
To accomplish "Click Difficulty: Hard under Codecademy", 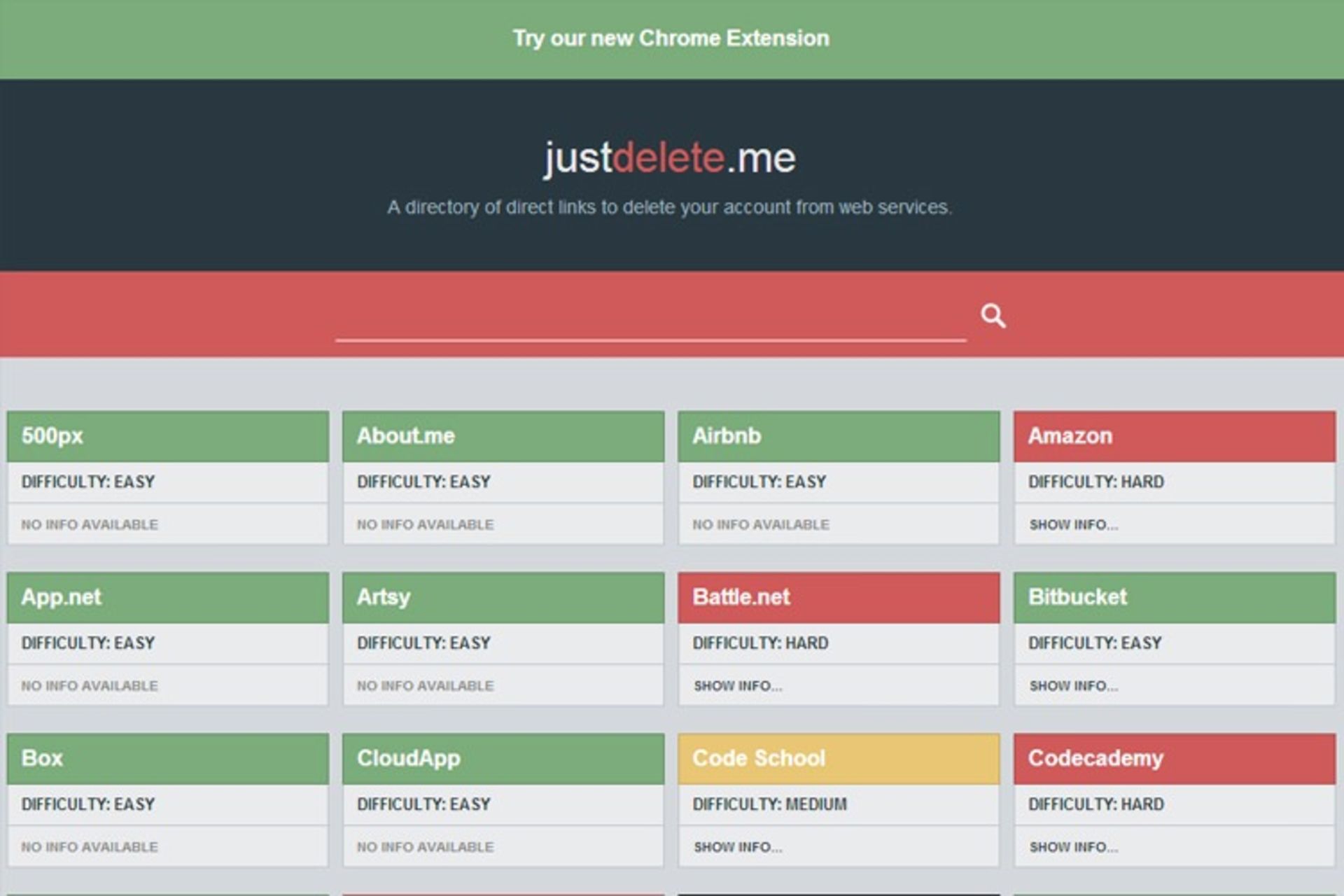I will 1096,804.
